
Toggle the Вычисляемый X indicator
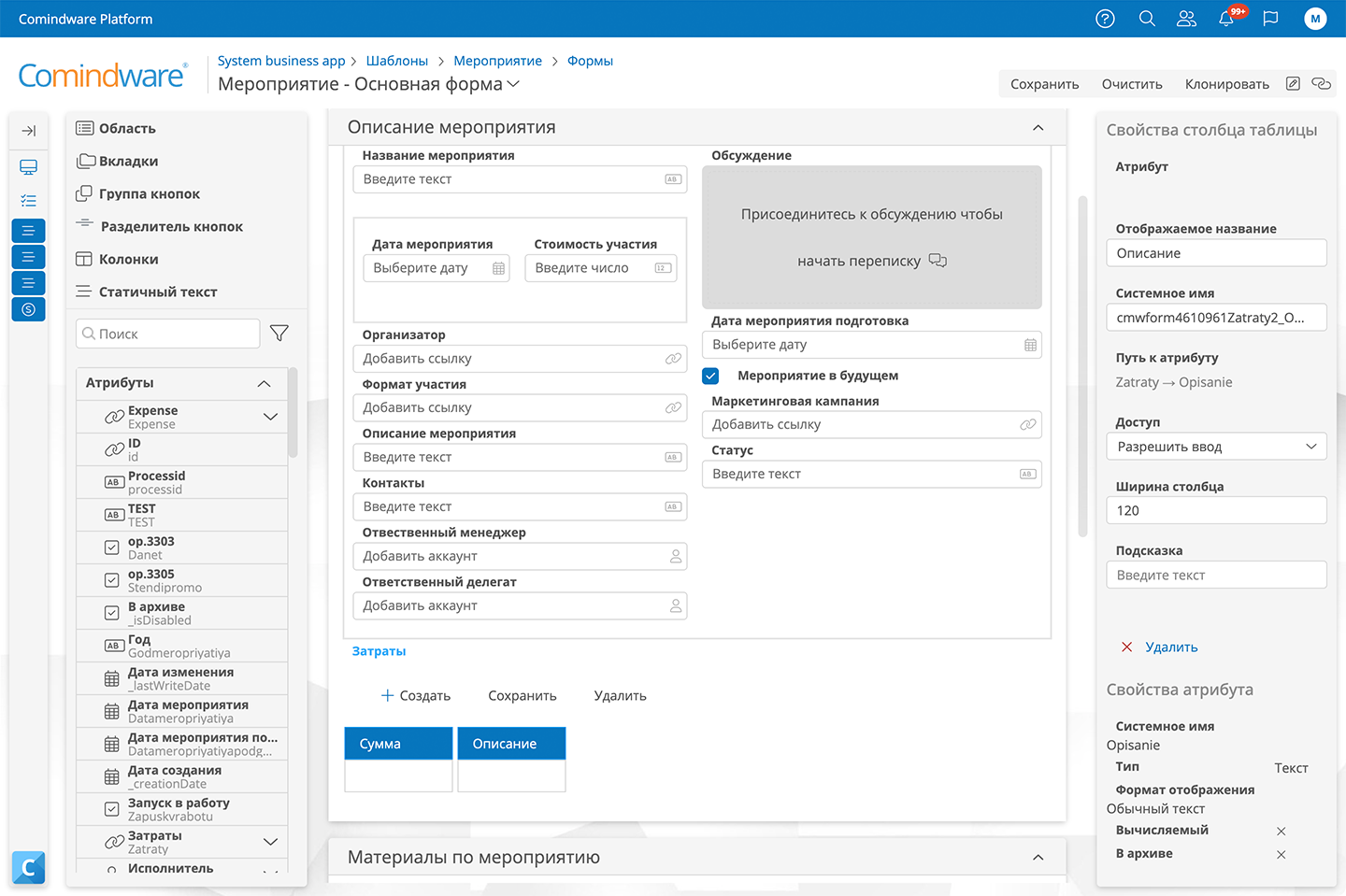coord(1281,832)
